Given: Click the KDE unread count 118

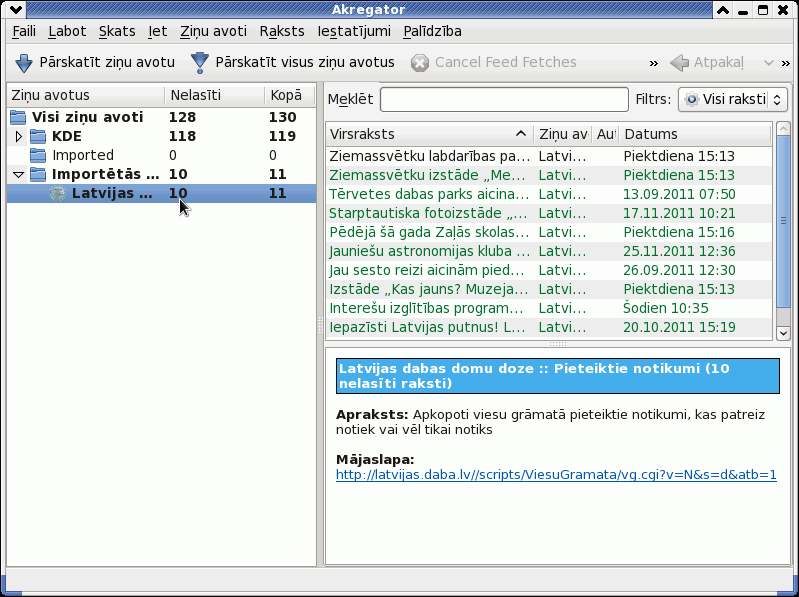Looking at the screenshot, I should (182, 137).
